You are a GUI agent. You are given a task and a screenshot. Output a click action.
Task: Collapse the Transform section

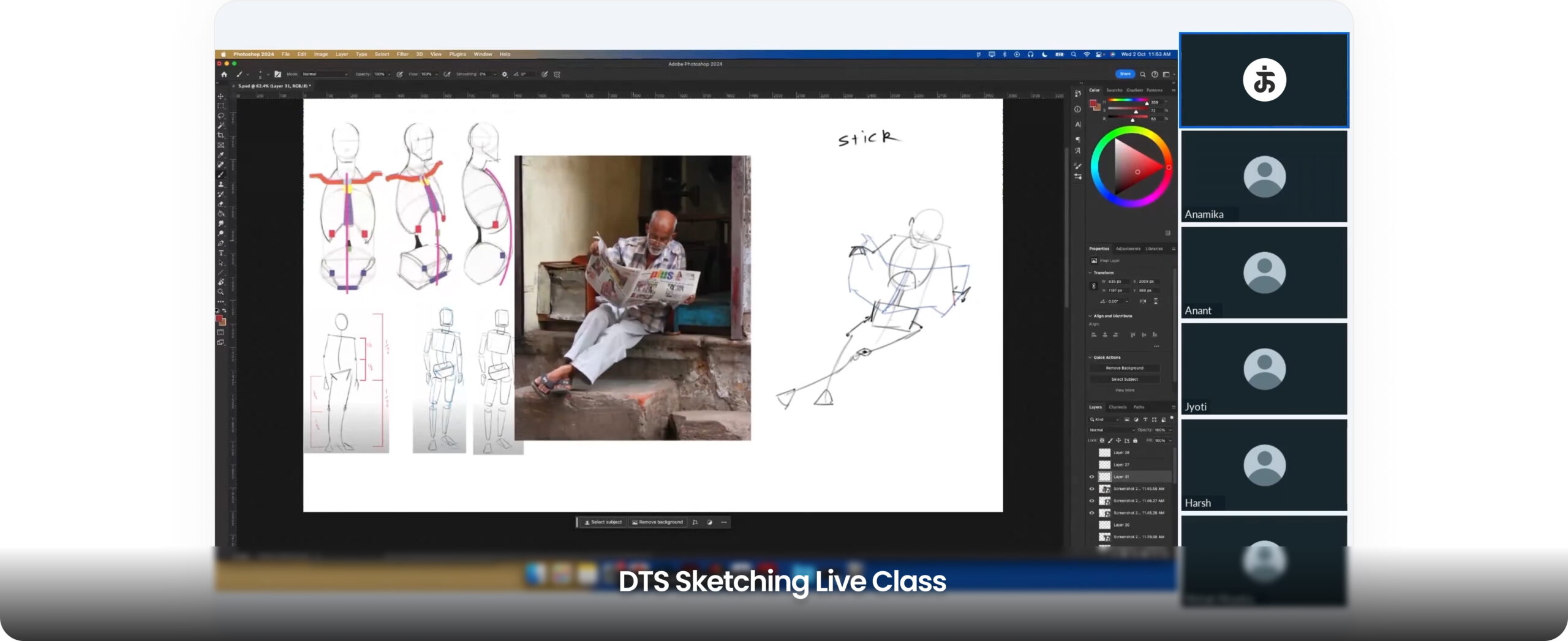coord(1090,272)
